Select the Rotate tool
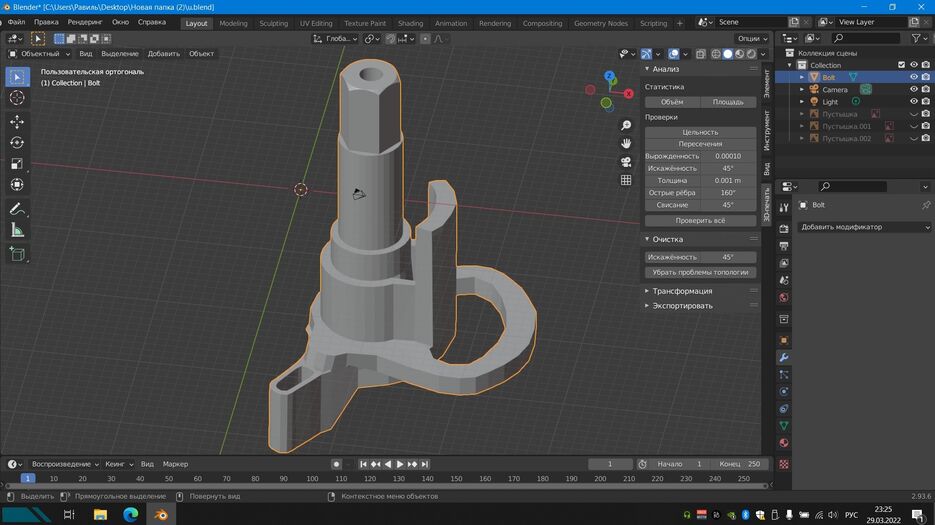Viewport: 935px width, 525px height. point(17,143)
